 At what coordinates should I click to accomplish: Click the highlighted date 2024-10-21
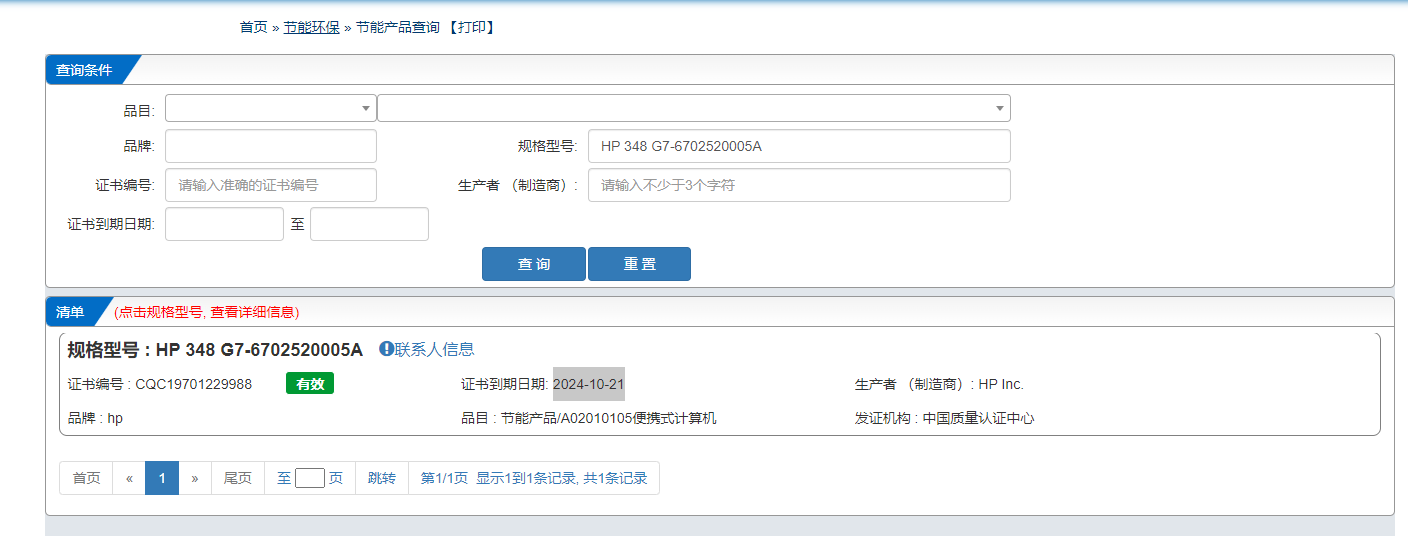(x=589, y=384)
